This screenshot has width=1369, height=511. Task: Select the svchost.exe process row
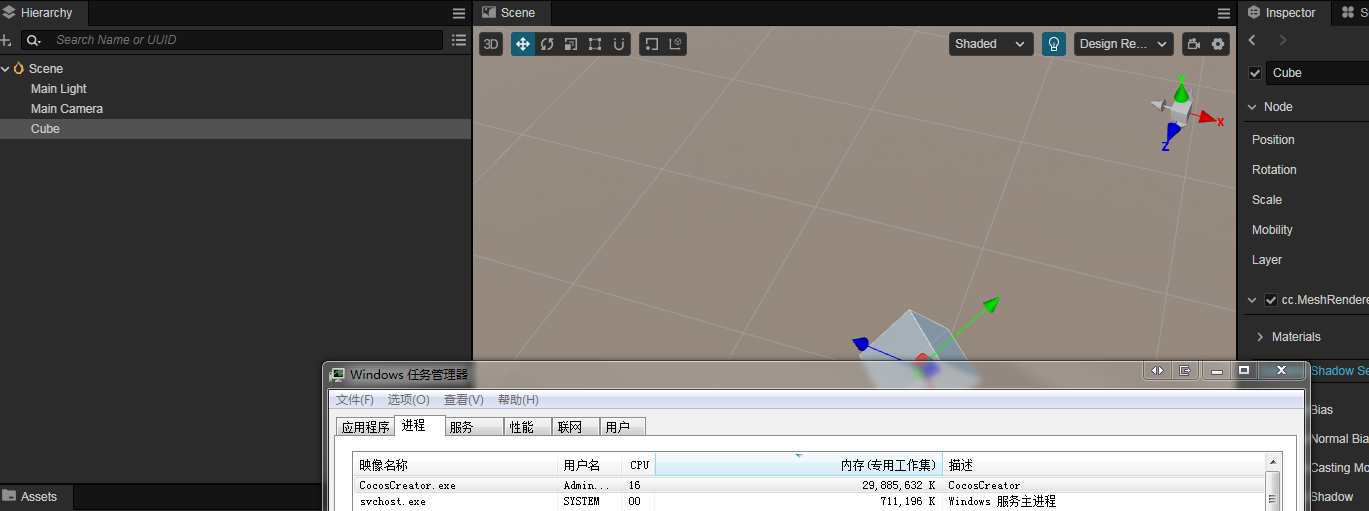pyautogui.click(x=809, y=502)
